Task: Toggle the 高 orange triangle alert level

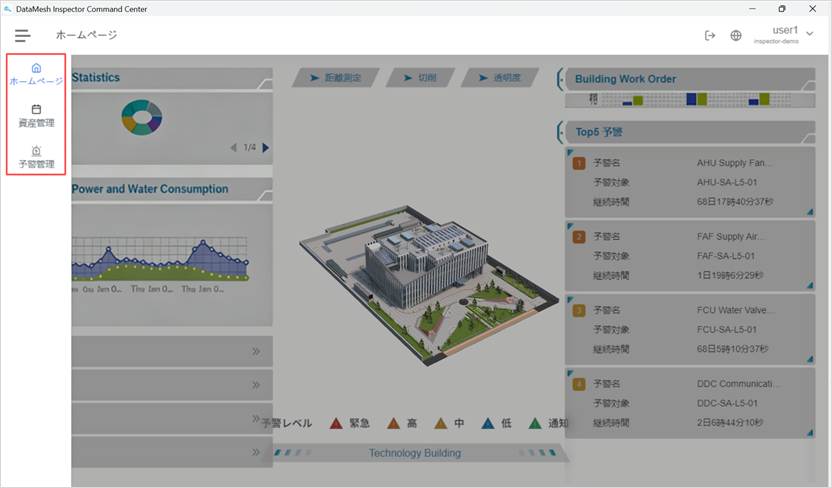Action: click(393, 423)
